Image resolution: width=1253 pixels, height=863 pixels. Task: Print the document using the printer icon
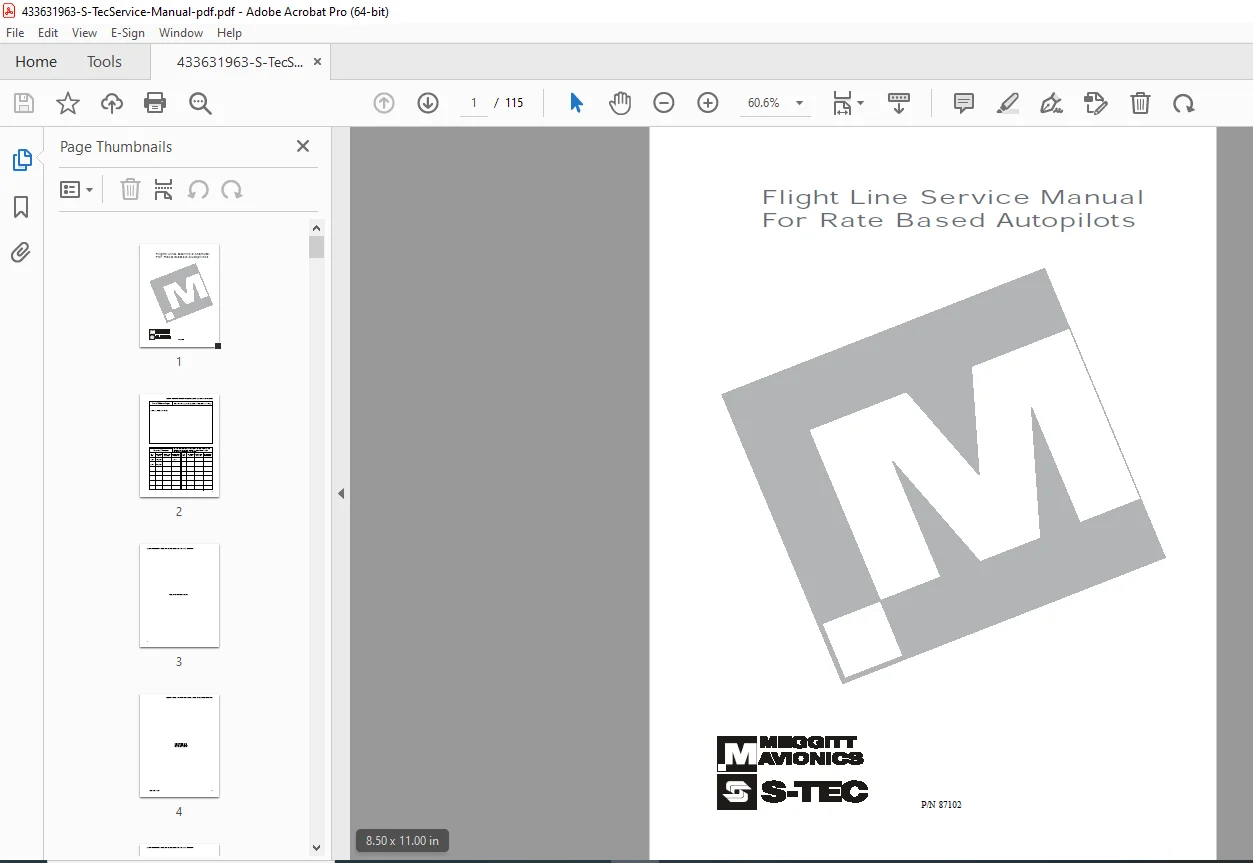[155, 103]
